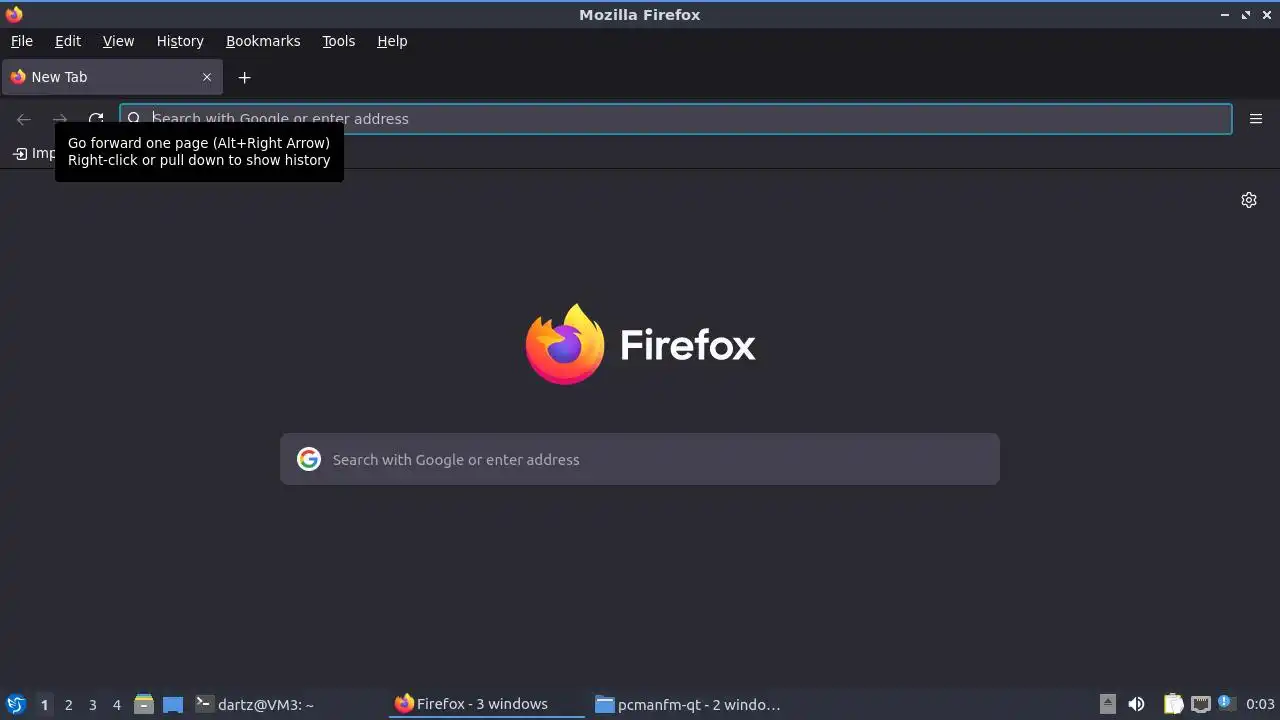Viewport: 1280px width, 720px height.
Task: Click the Forward navigation arrow
Action: (60, 119)
